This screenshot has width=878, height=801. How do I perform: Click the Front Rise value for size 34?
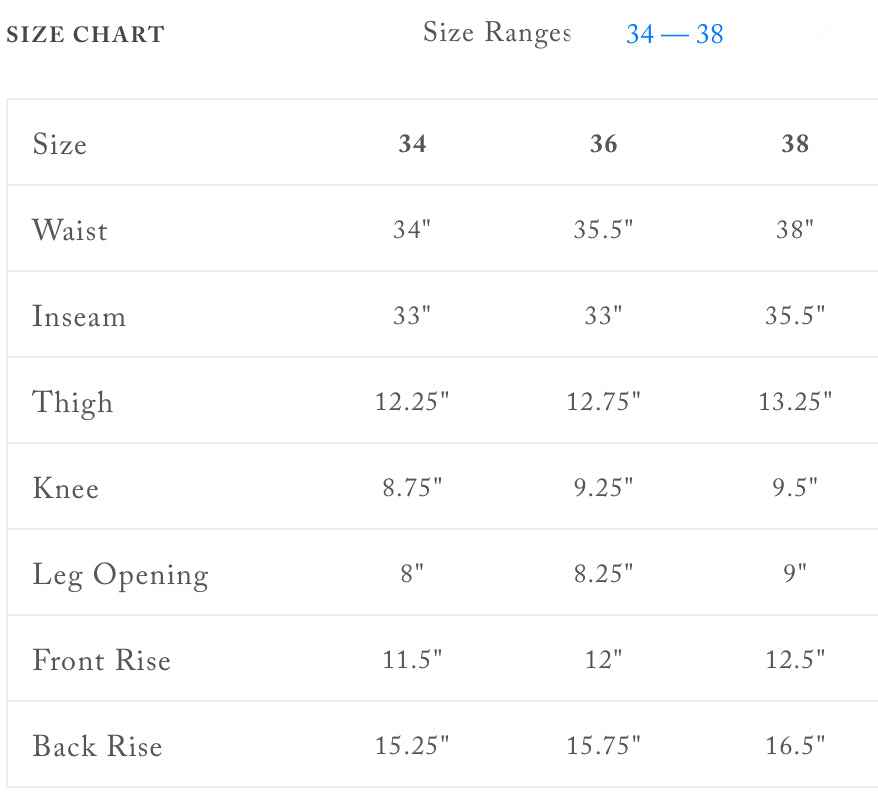tap(412, 660)
